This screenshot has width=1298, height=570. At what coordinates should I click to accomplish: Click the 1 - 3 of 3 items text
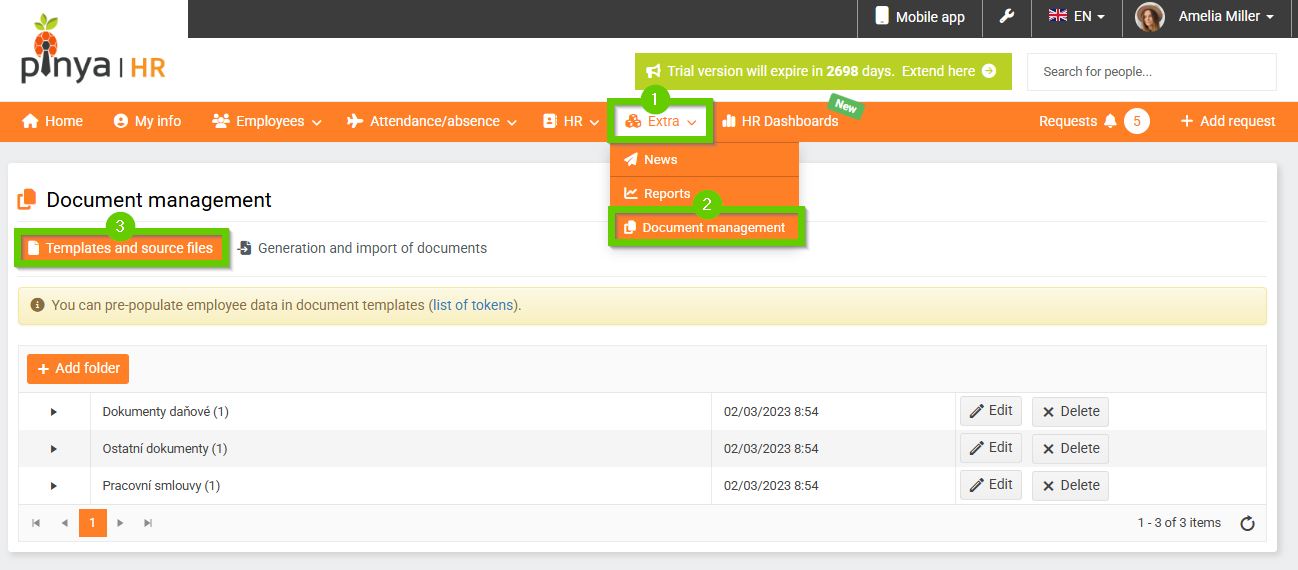[x=1179, y=523]
